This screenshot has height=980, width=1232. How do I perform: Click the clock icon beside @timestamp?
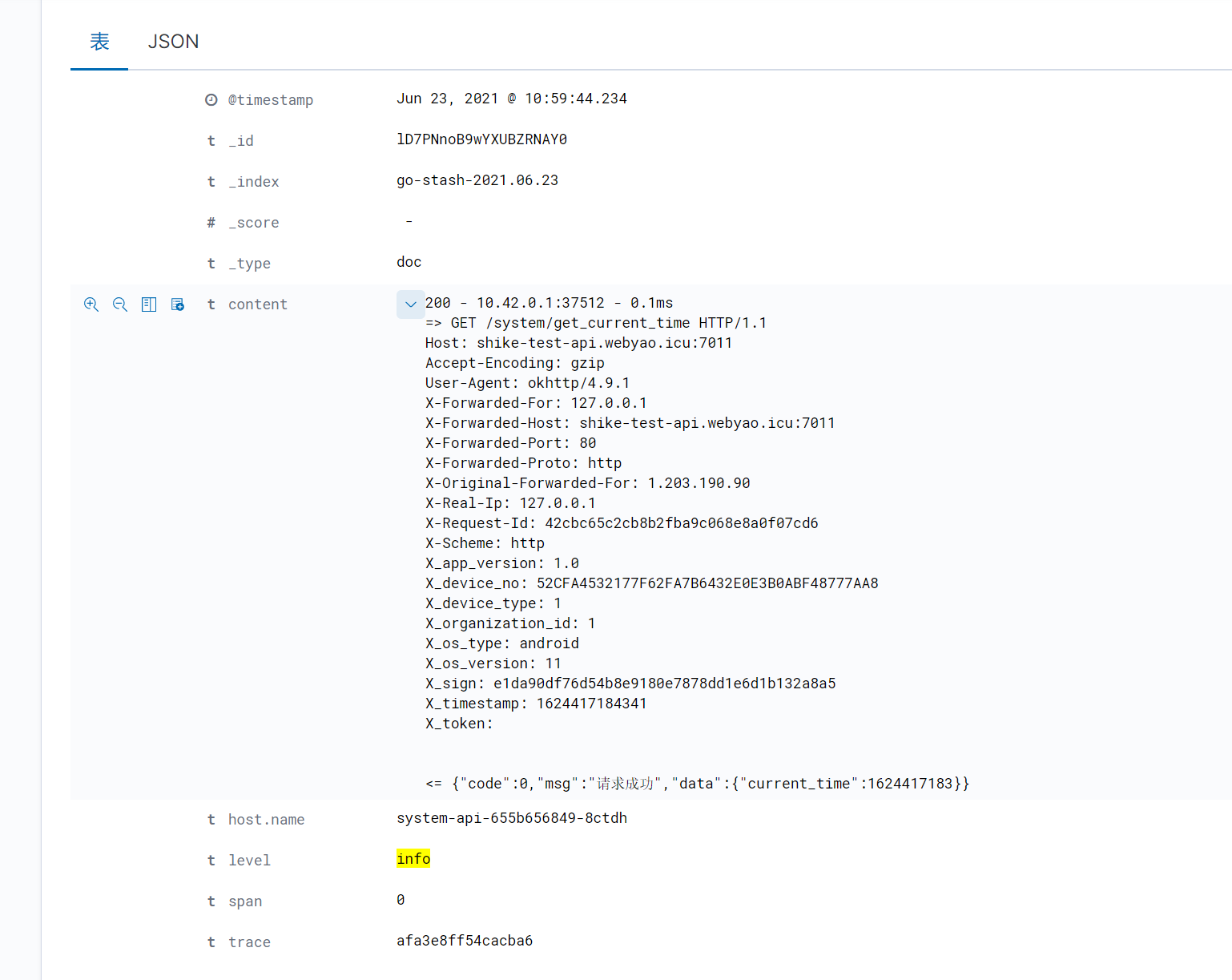click(211, 99)
